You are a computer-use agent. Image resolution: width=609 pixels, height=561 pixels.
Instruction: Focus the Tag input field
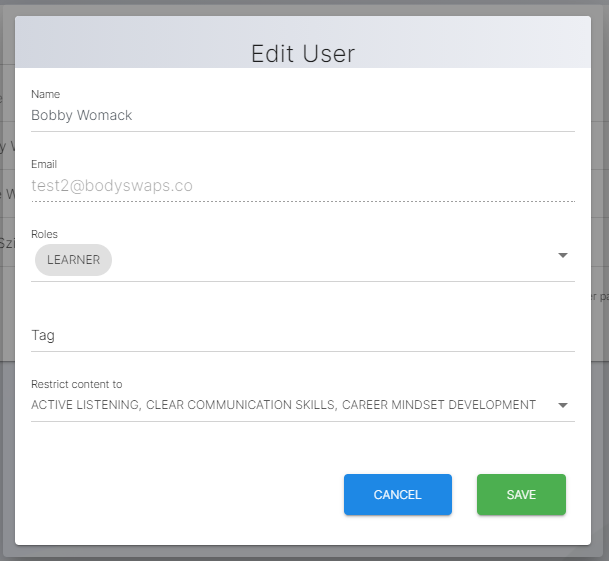point(302,335)
